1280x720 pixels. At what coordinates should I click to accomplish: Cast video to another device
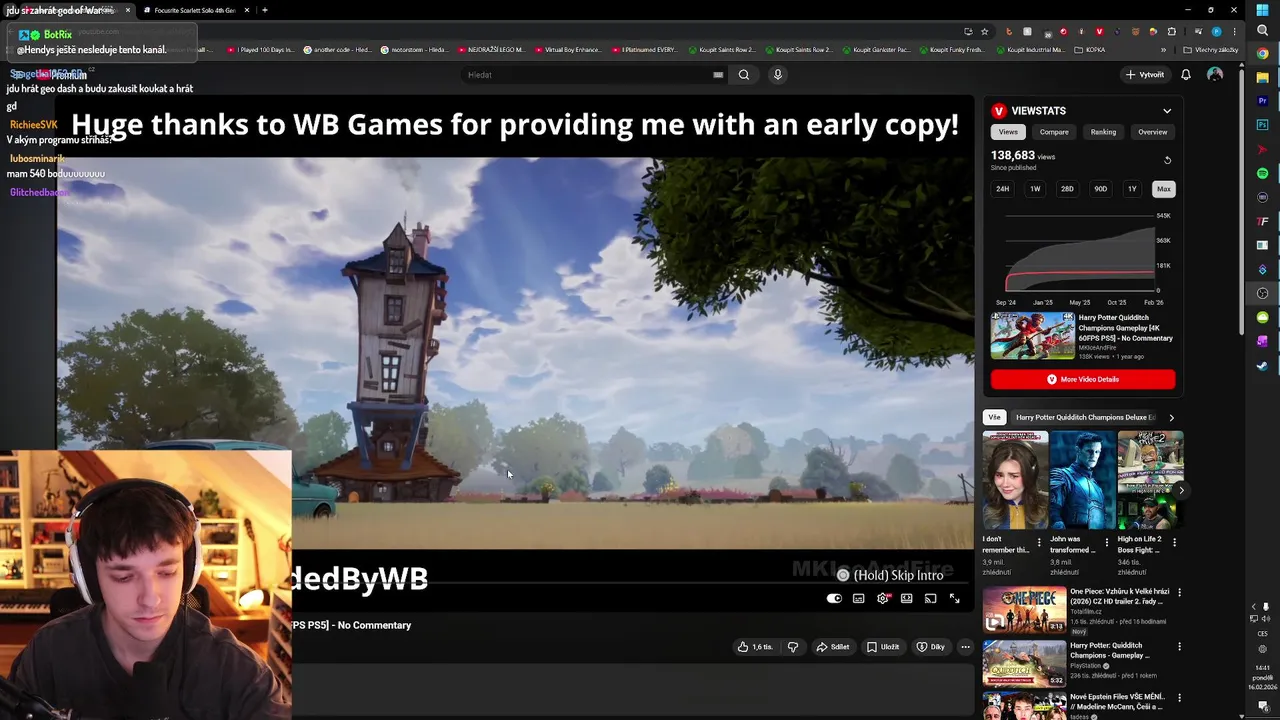pos(930,598)
